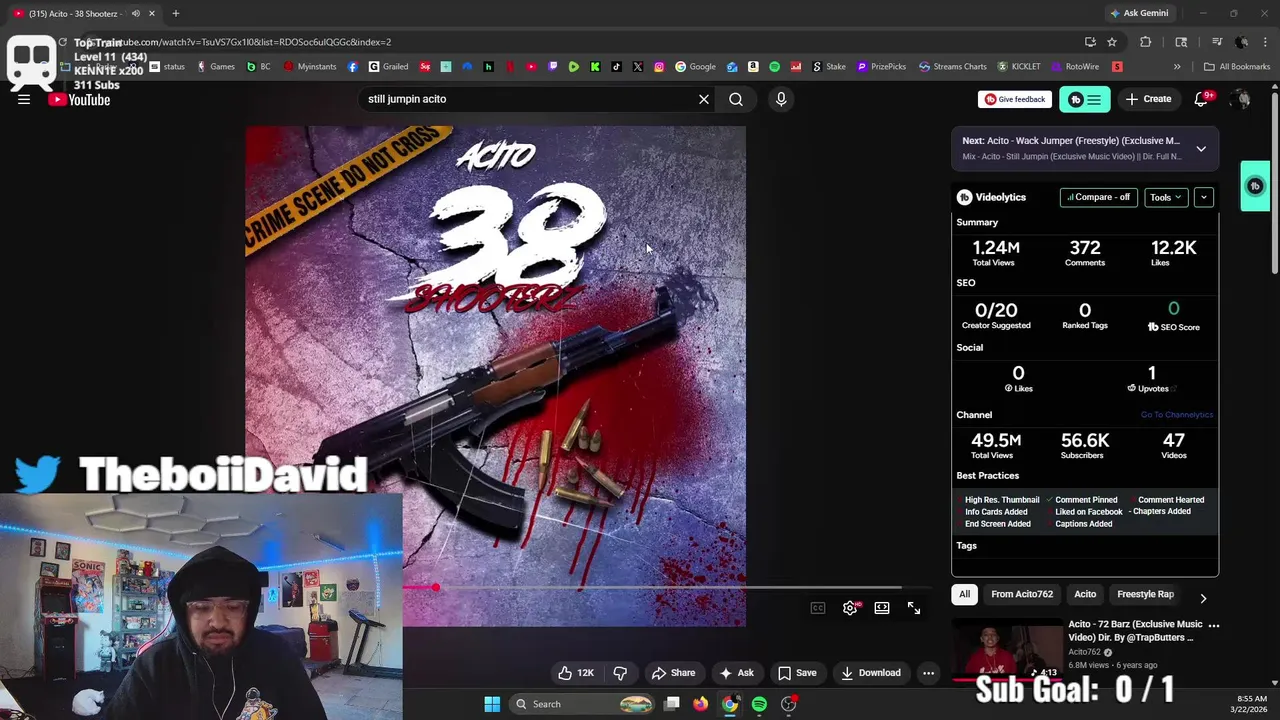Click the Ask Gemini button
Image resolution: width=1280 pixels, height=720 pixels.
(x=1139, y=13)
